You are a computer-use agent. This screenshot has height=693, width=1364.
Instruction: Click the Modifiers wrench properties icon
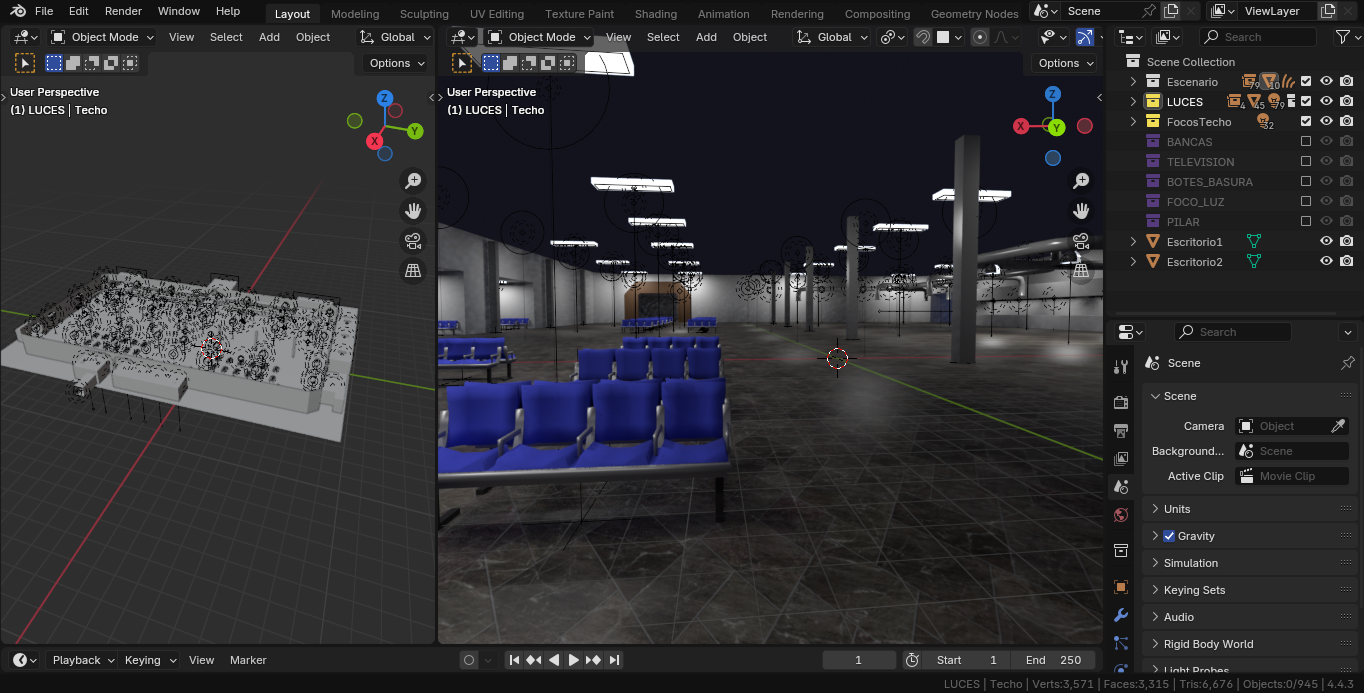coord(1121,615)
